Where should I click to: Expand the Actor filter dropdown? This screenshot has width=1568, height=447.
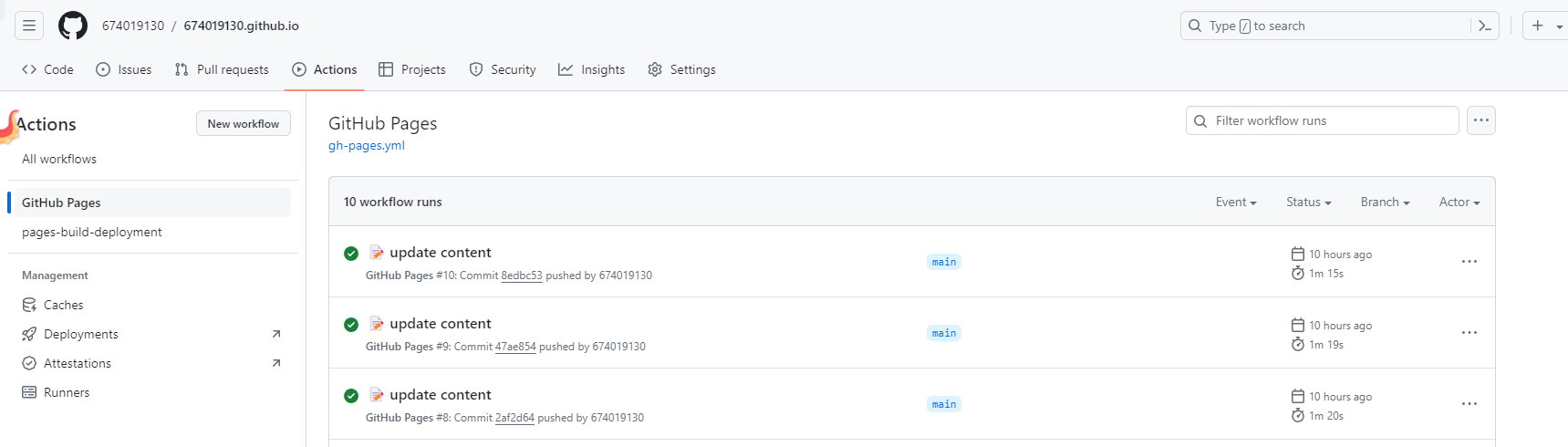click(1459, 202)
